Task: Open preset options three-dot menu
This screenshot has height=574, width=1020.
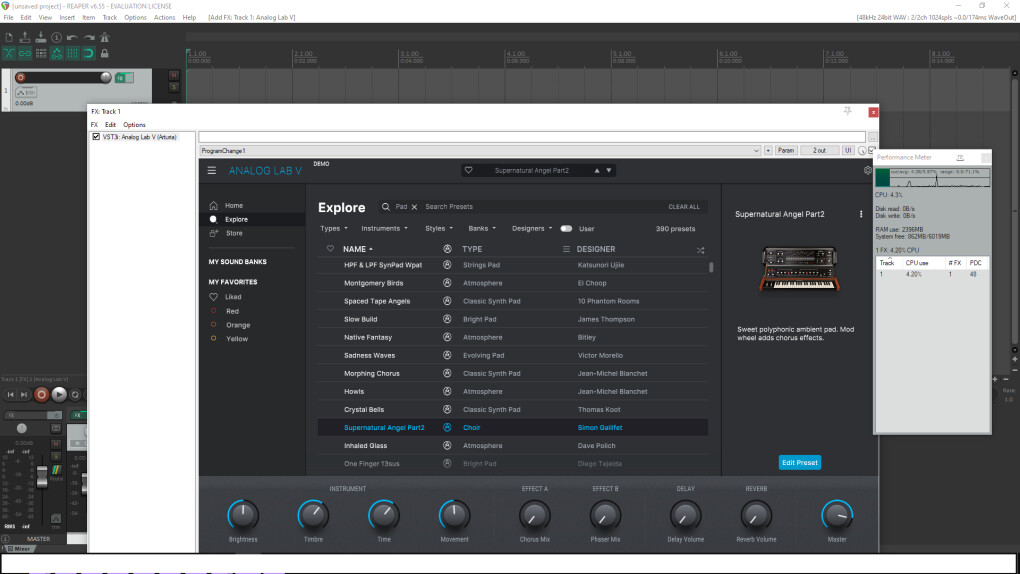Action: (x=861, y=214)
